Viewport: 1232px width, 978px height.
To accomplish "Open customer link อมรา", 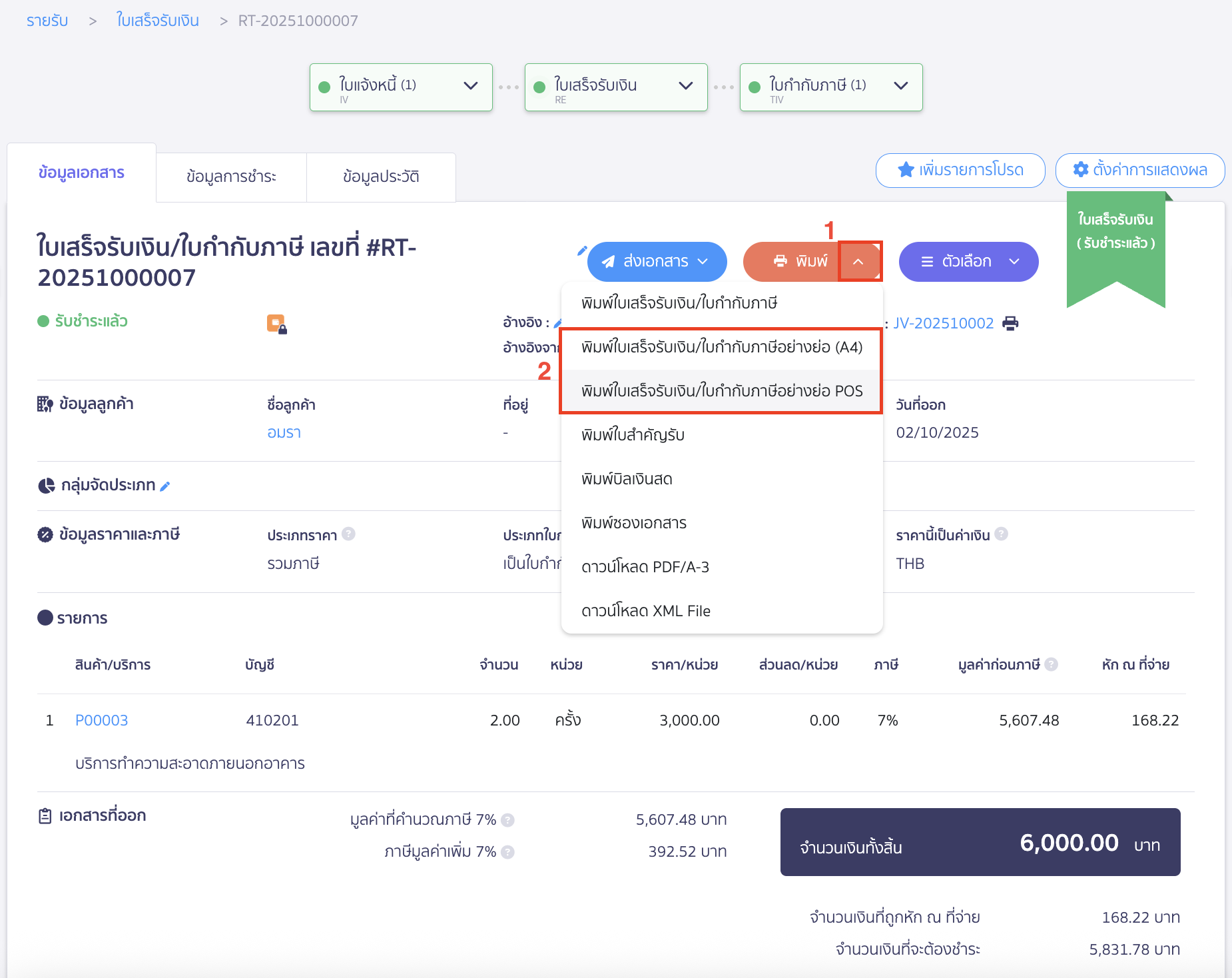I will [x=284, y=432].
